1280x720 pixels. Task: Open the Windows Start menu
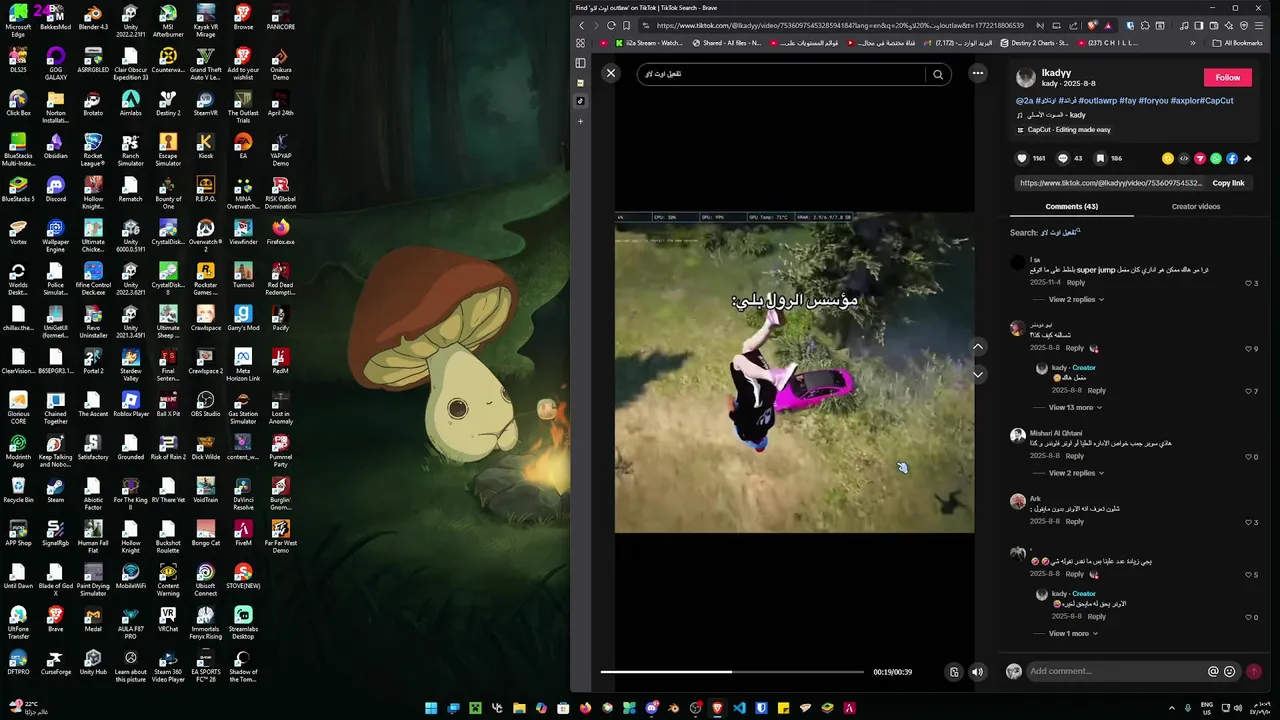click(431, 708)
